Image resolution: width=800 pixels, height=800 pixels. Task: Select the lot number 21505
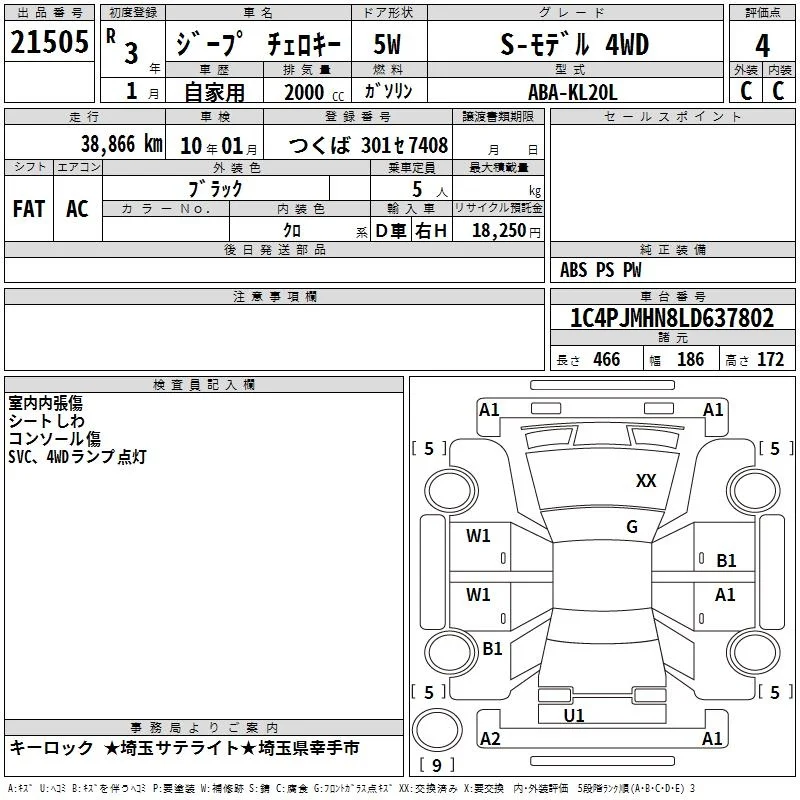tap(49, 42)
